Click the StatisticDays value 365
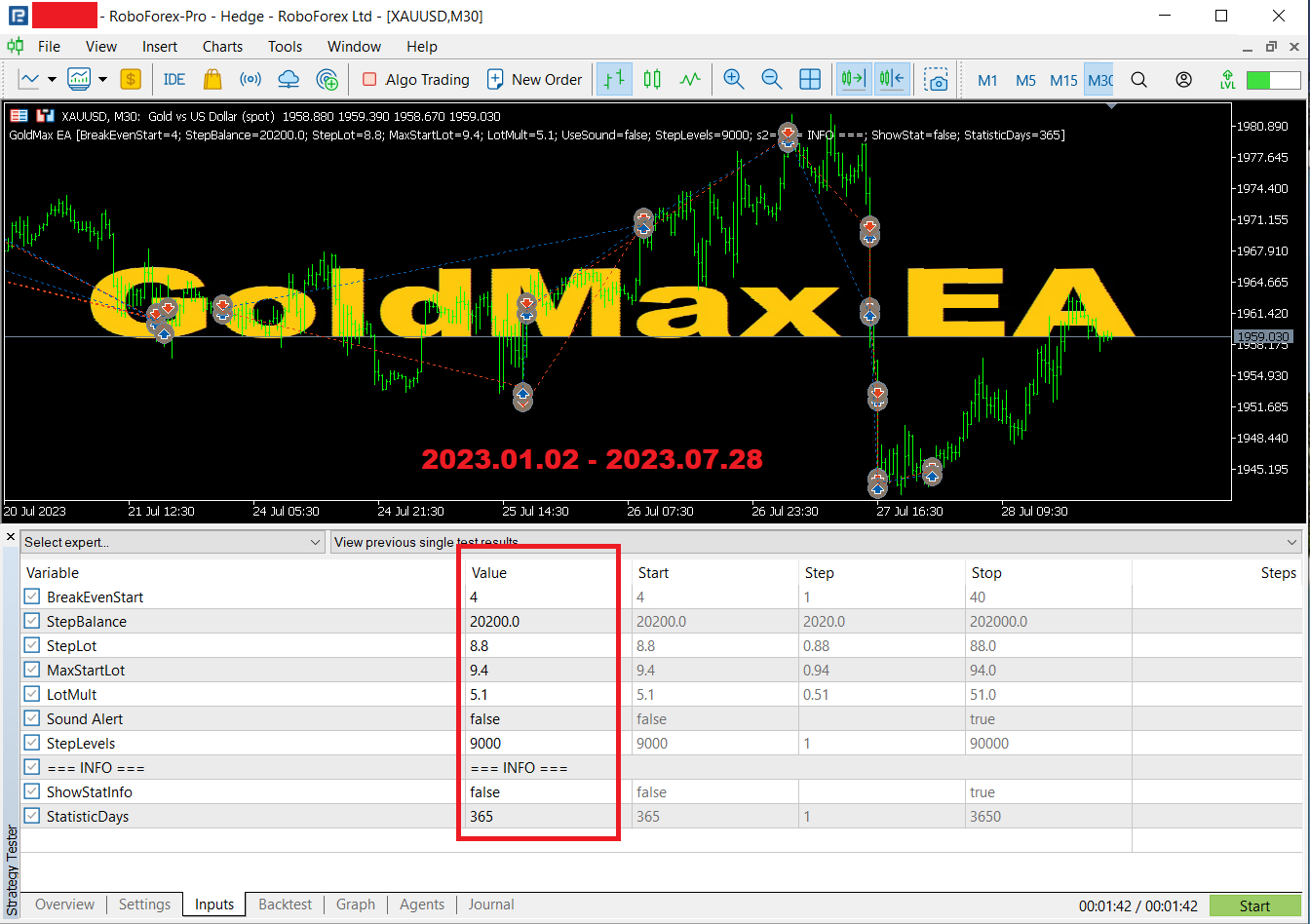The height and width of the screenshot is (924, 1310). coord(482,816)
